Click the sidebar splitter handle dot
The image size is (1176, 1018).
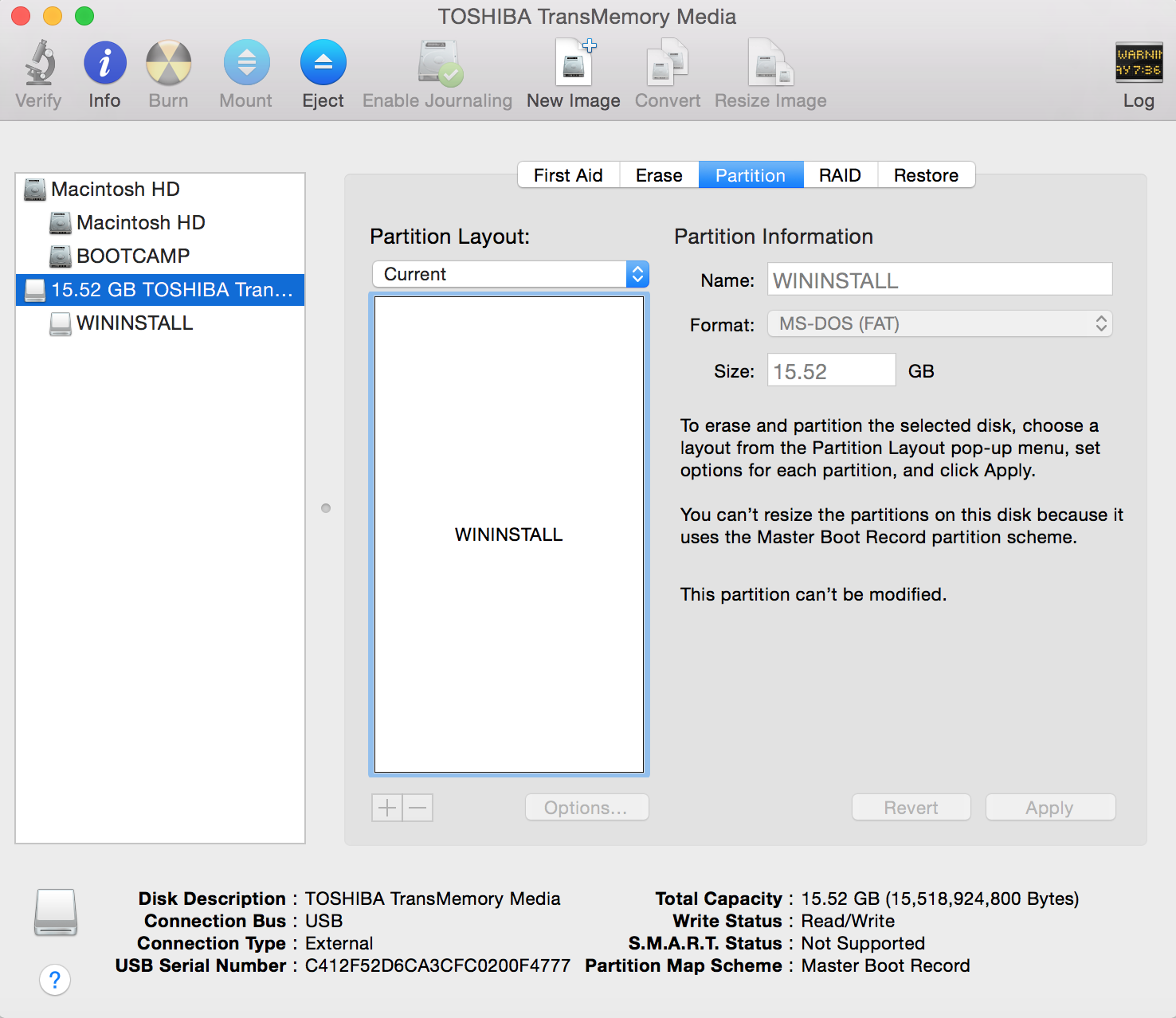pyautogui.click(x=326, y=508)
